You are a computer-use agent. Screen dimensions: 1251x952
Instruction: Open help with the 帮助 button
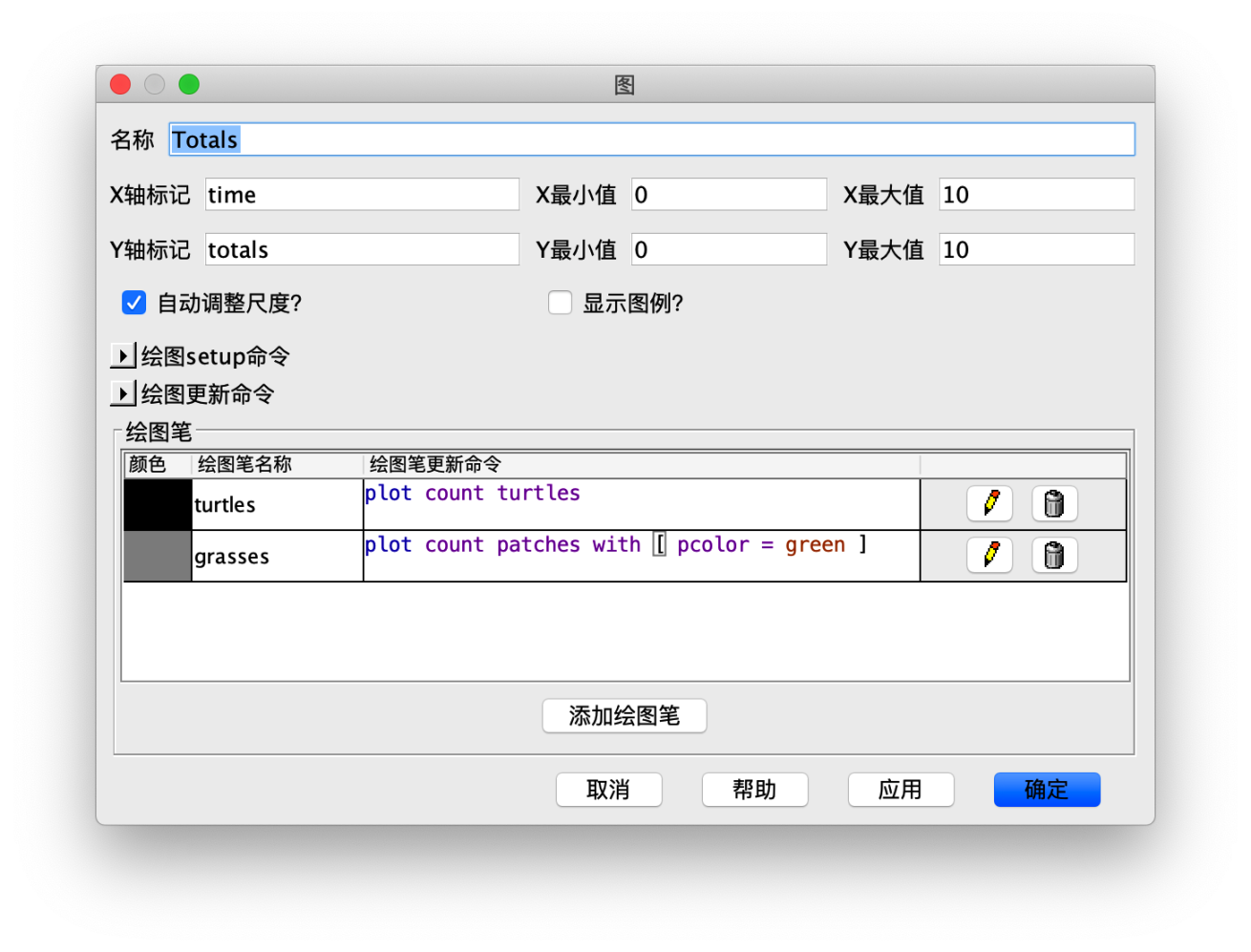tap(754, 790)
